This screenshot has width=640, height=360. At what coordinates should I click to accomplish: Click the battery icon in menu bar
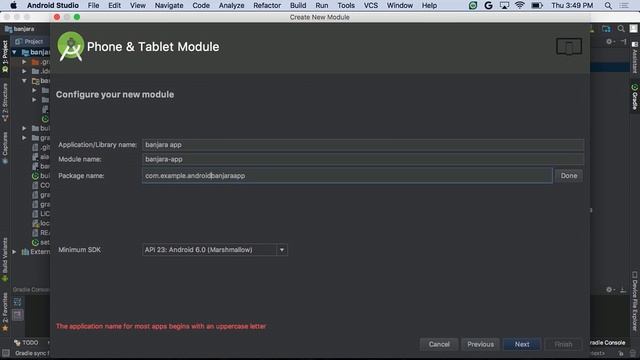tap(537, 5)
